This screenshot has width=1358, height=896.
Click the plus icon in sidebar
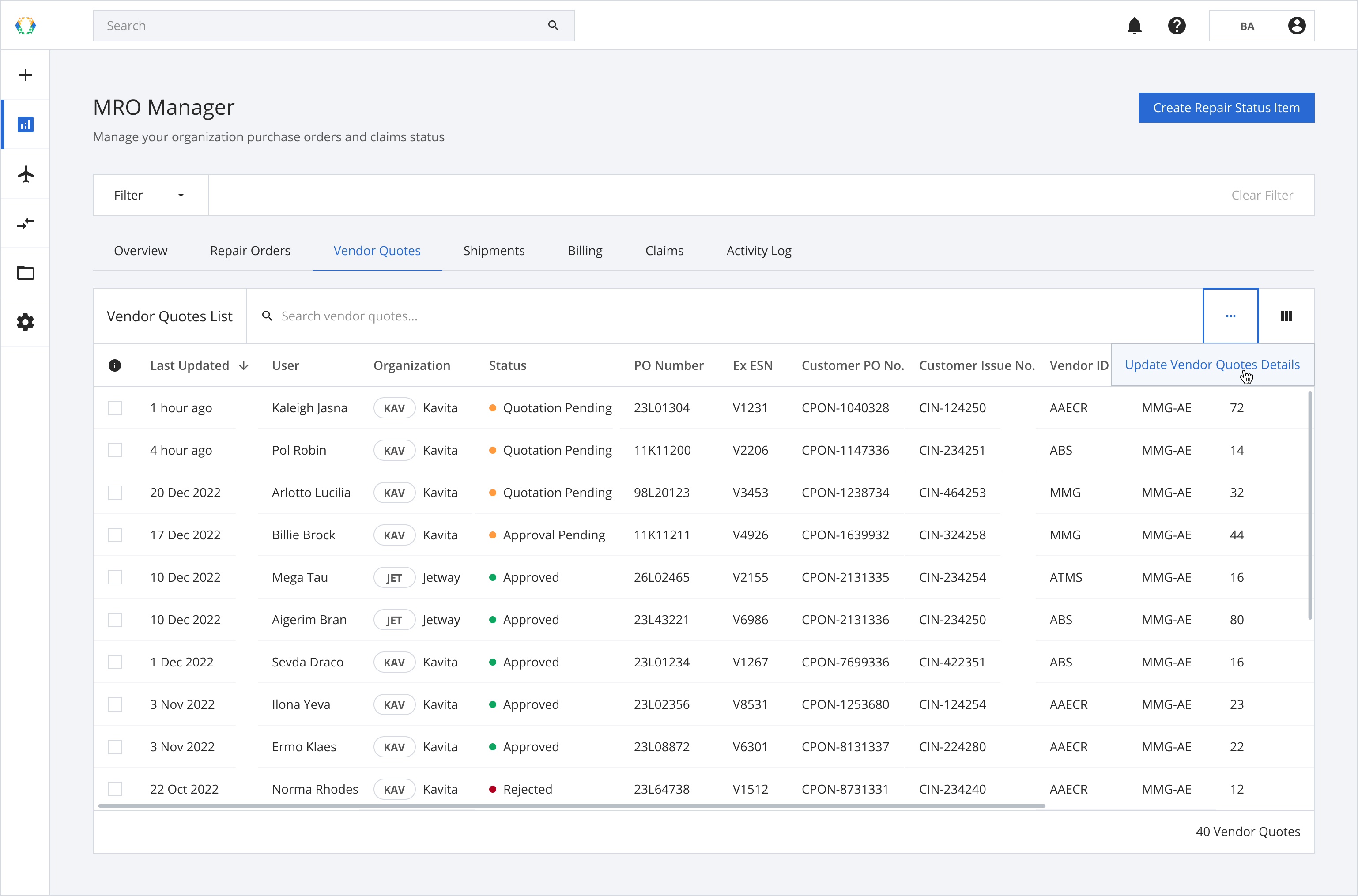(x=25, y=75)
